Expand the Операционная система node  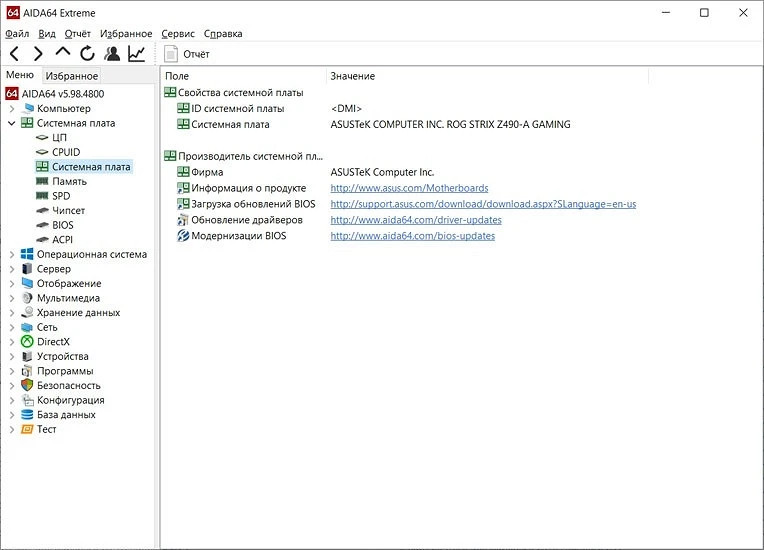pyautogui.click(x=11, y=254)
